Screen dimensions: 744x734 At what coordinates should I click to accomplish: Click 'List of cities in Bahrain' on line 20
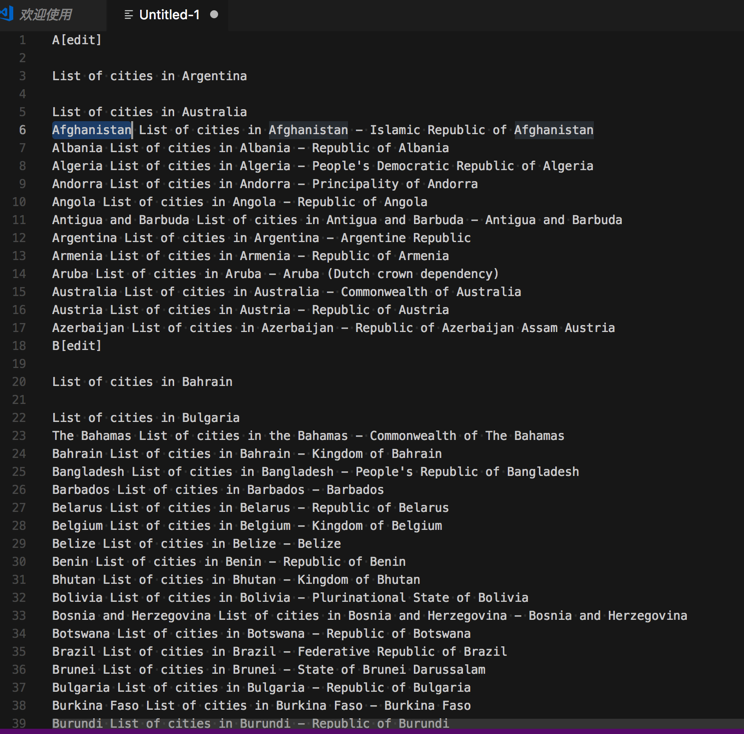(x=142, y=382)
